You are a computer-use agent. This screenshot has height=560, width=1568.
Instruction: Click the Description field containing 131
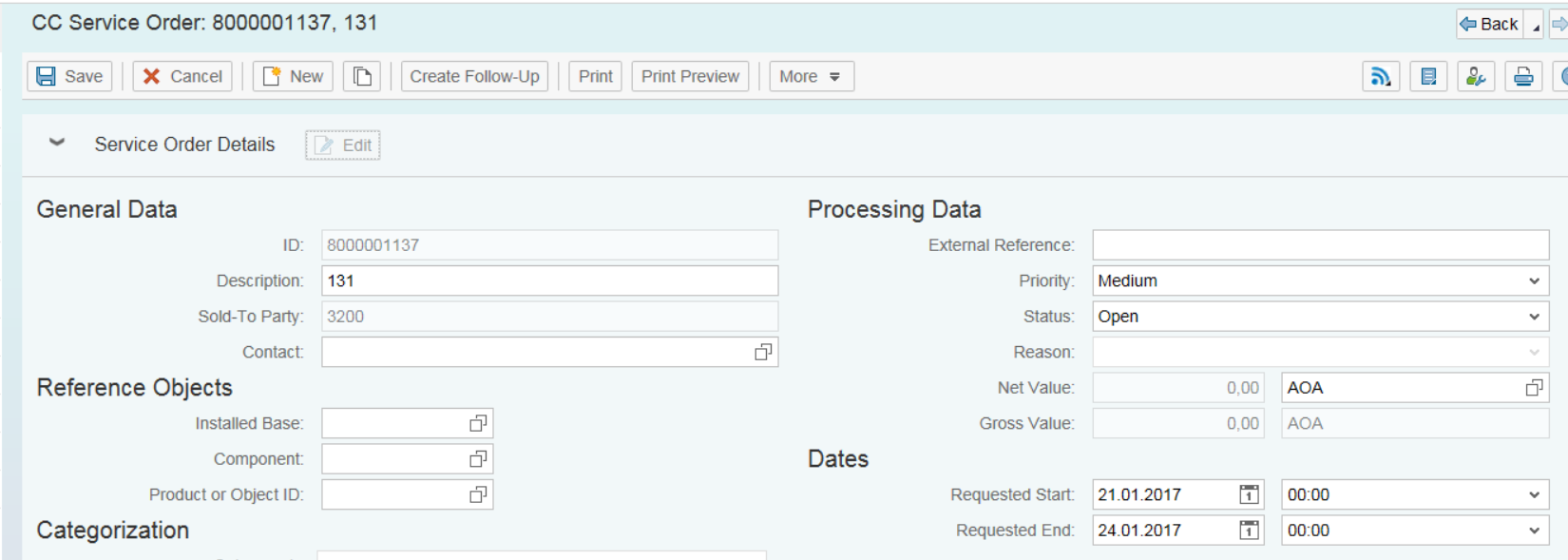(x=549, y=280)
